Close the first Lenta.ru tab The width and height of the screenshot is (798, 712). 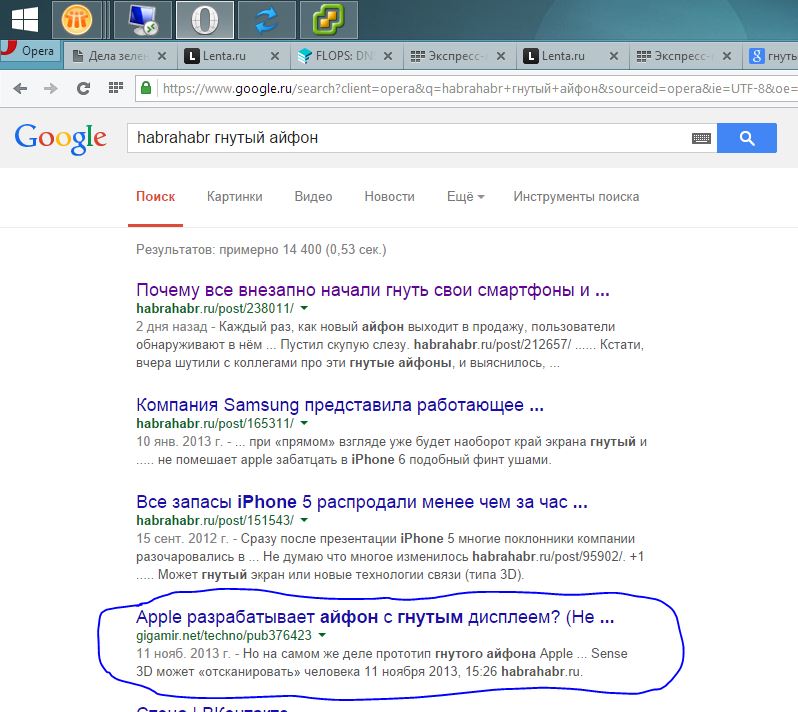(x=275, y=56)
